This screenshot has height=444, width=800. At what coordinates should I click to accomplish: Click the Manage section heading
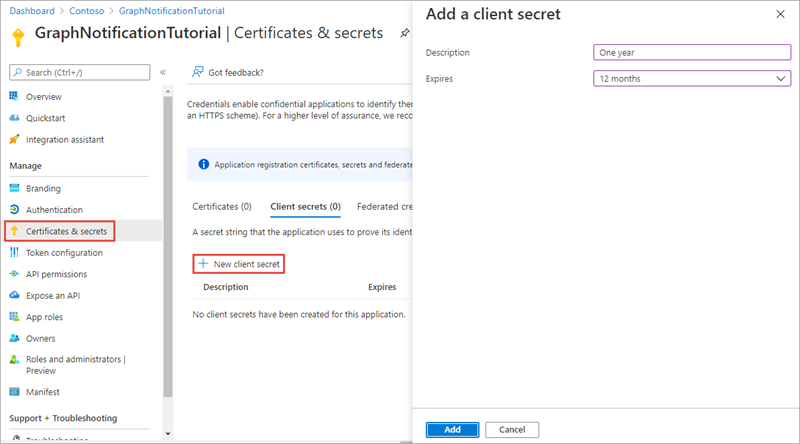[26, 166]
